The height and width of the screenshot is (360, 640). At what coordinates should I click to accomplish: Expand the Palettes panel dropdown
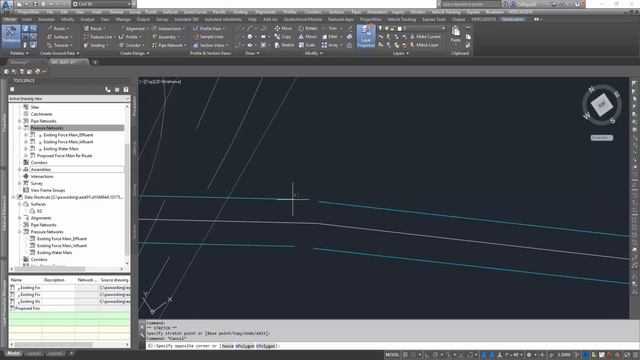(x=19, y=53)
